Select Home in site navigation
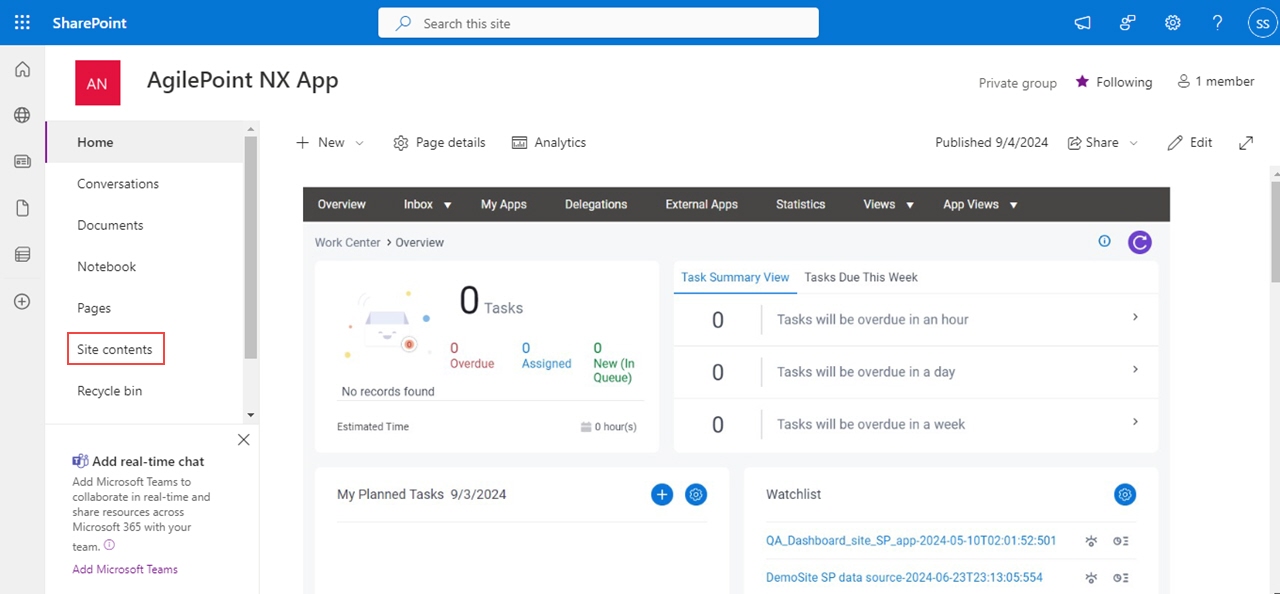 tap(145, 142)
